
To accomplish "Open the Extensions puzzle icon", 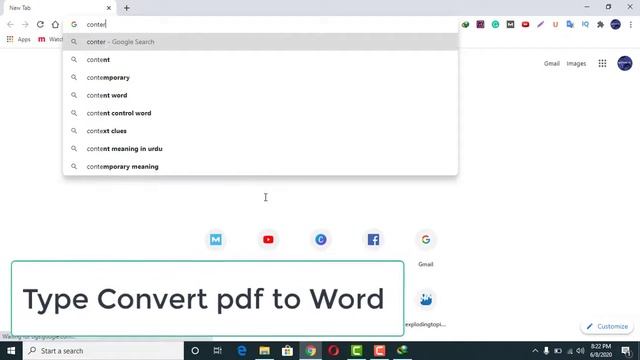I will (600, 24).
